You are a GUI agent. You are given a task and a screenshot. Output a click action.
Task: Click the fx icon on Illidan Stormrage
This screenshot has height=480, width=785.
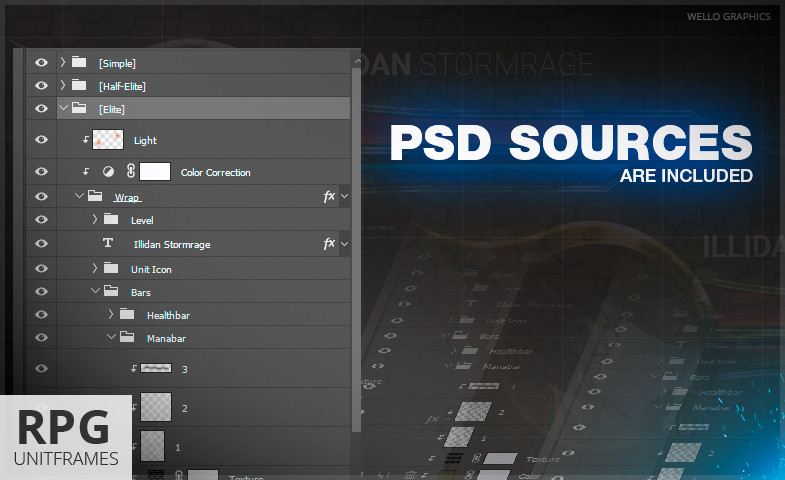pos(329,244)
